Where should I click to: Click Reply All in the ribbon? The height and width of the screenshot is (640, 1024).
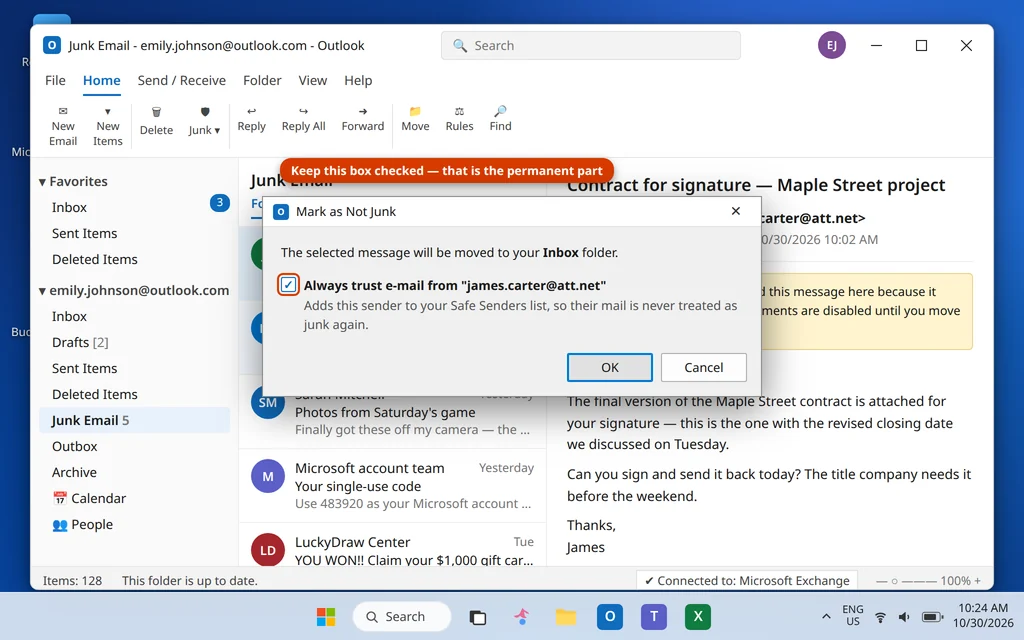(x=304, y=120)
